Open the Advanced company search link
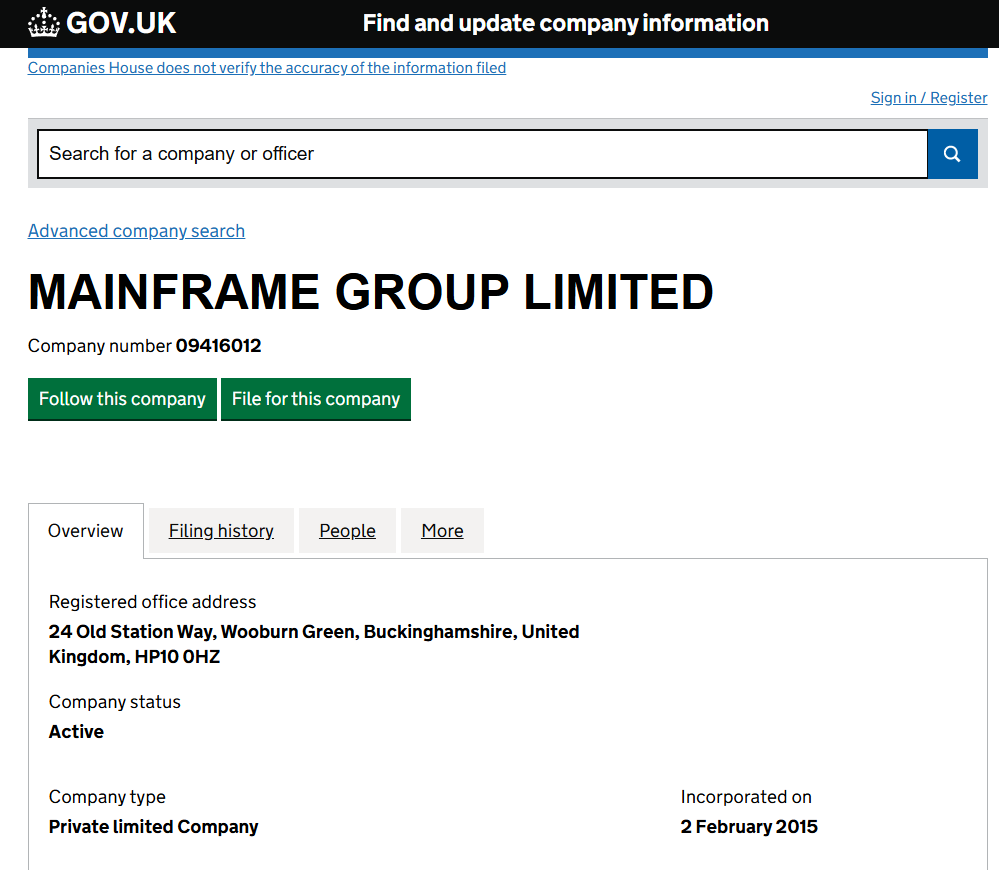Viewport: 999px width, 870px height. pyautogui.click(x=136, y=231)
